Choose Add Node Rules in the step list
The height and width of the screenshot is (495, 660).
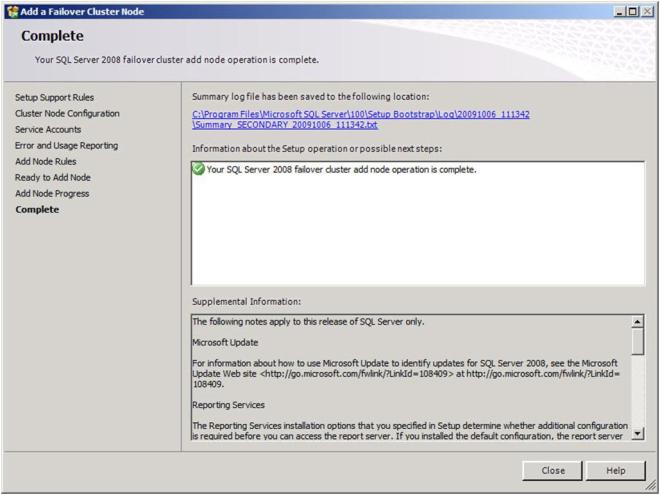(x=45, y=161)
